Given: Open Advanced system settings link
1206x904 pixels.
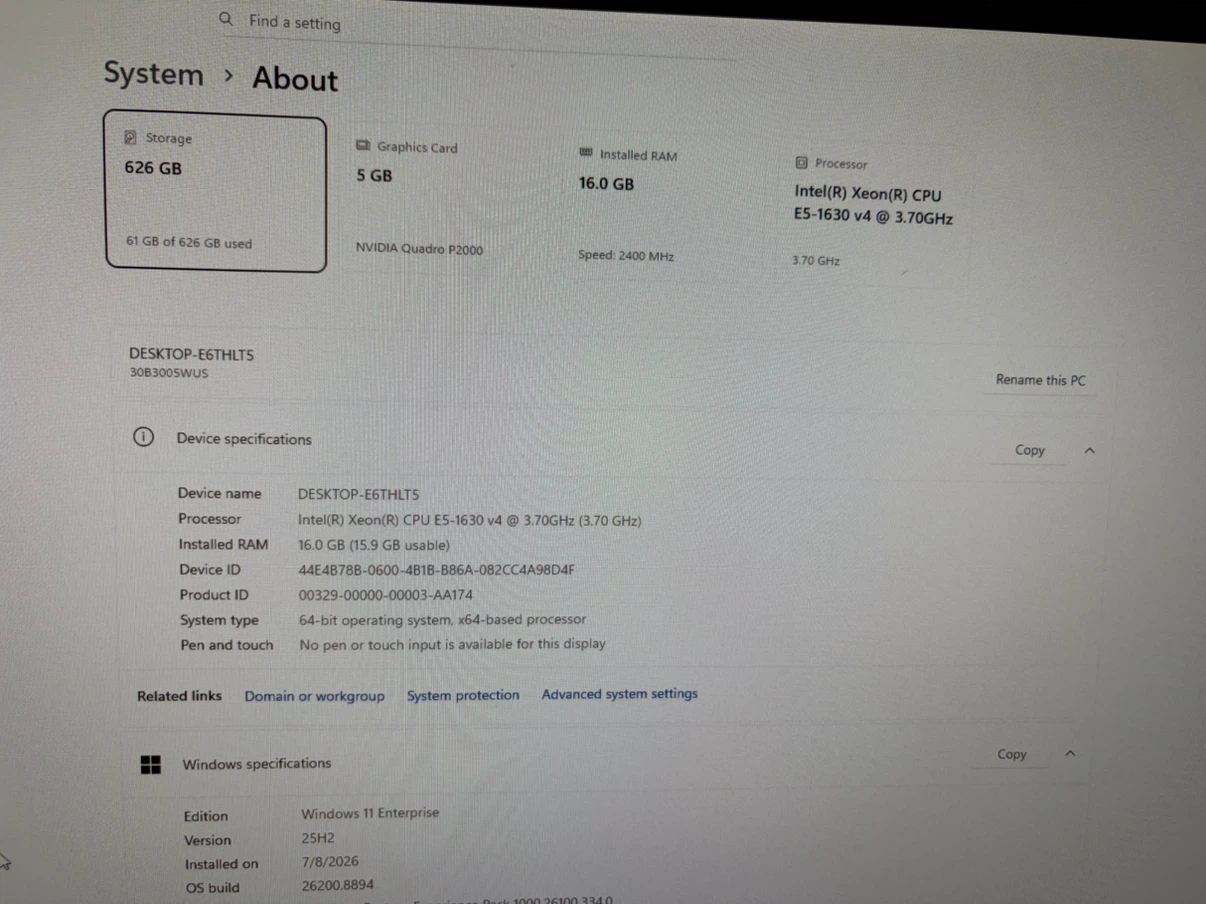Looking at the screenshot, I should click(x=620, y=694).
